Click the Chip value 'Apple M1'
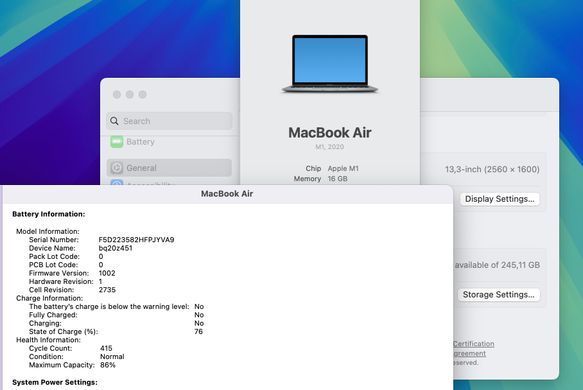Viewport: 583px width, 390px height. click(343, 168)
